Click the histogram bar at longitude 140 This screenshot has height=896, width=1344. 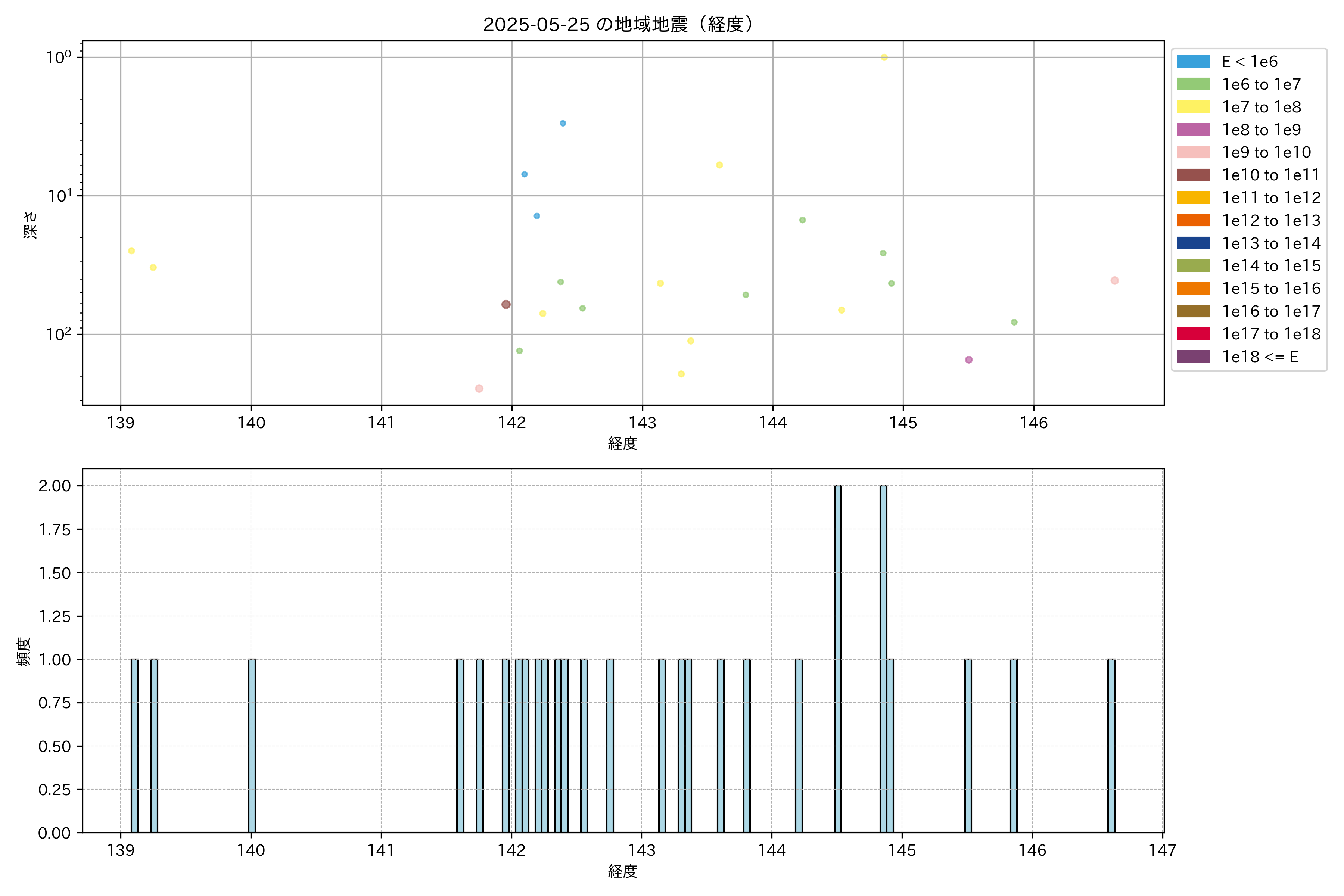tap(252, 746)
